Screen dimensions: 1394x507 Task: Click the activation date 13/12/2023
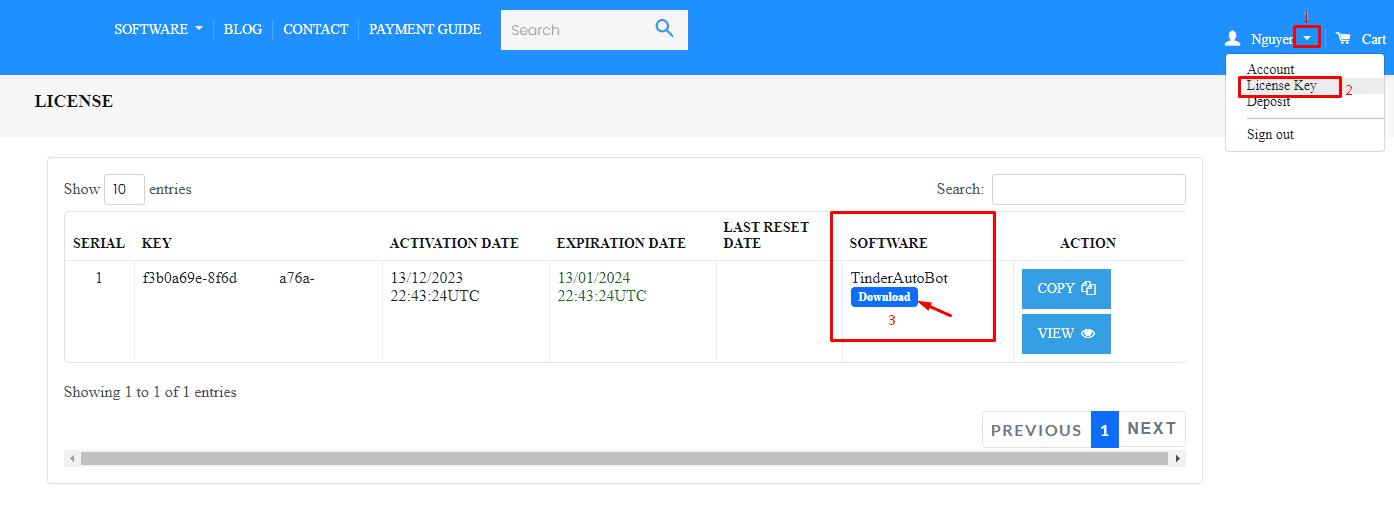click(427, 278)
